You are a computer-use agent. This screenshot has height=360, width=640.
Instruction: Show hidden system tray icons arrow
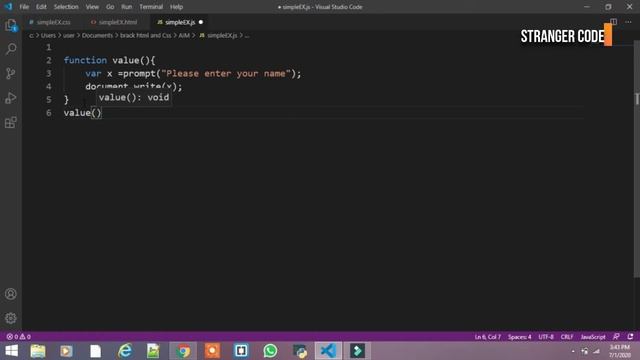pos(573,351)
